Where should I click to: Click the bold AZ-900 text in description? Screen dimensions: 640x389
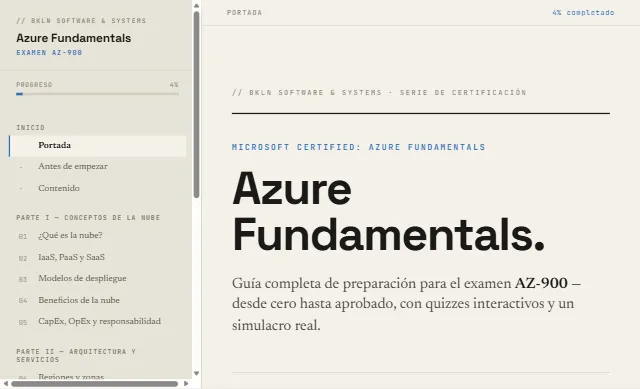pyautogui.click(x=541, y=283)
